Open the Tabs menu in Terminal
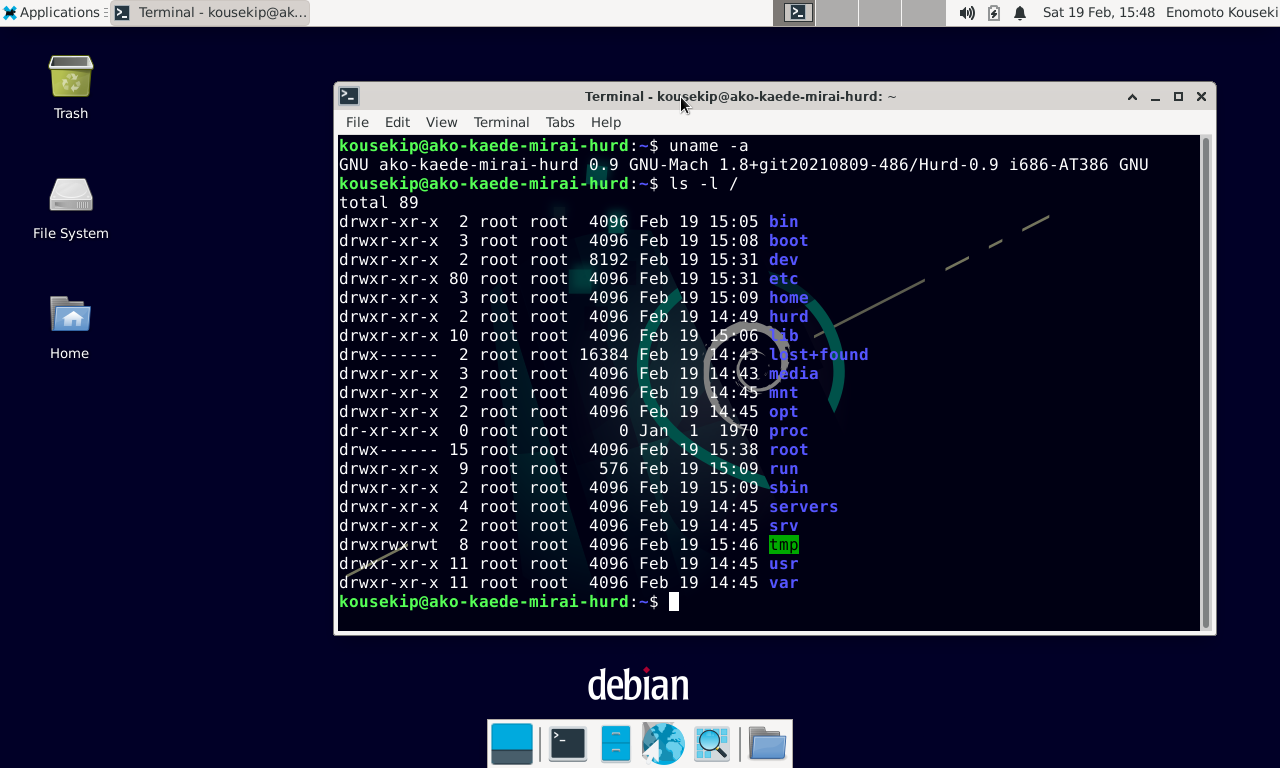1280x768 pixels. pos(560,122)
